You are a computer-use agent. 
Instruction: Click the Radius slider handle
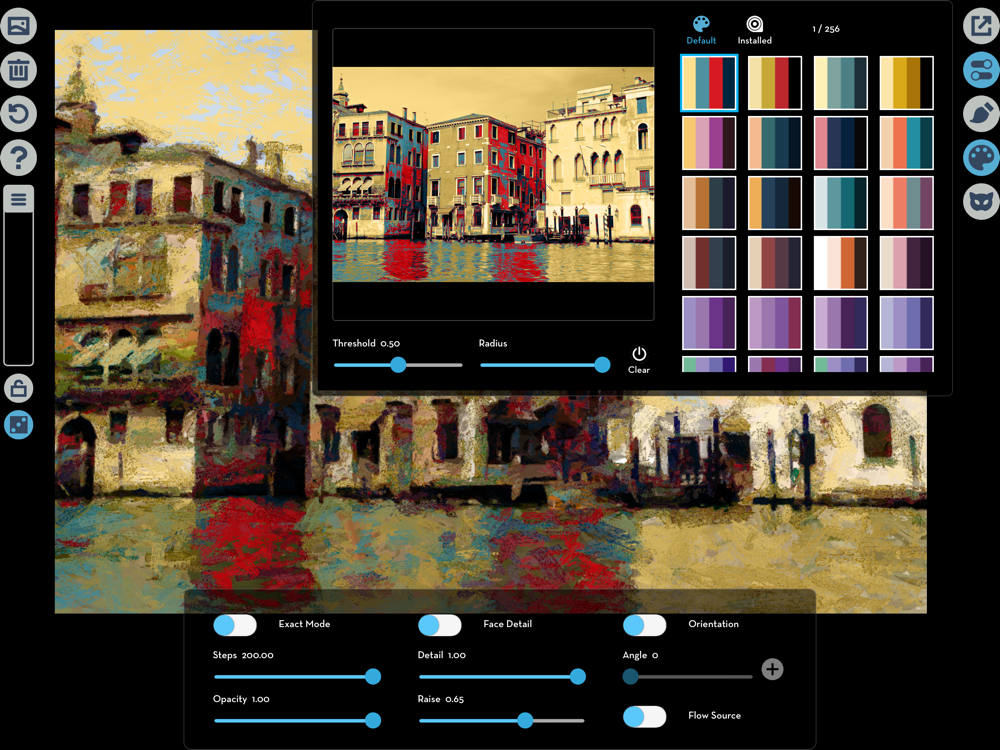[602, 365]
